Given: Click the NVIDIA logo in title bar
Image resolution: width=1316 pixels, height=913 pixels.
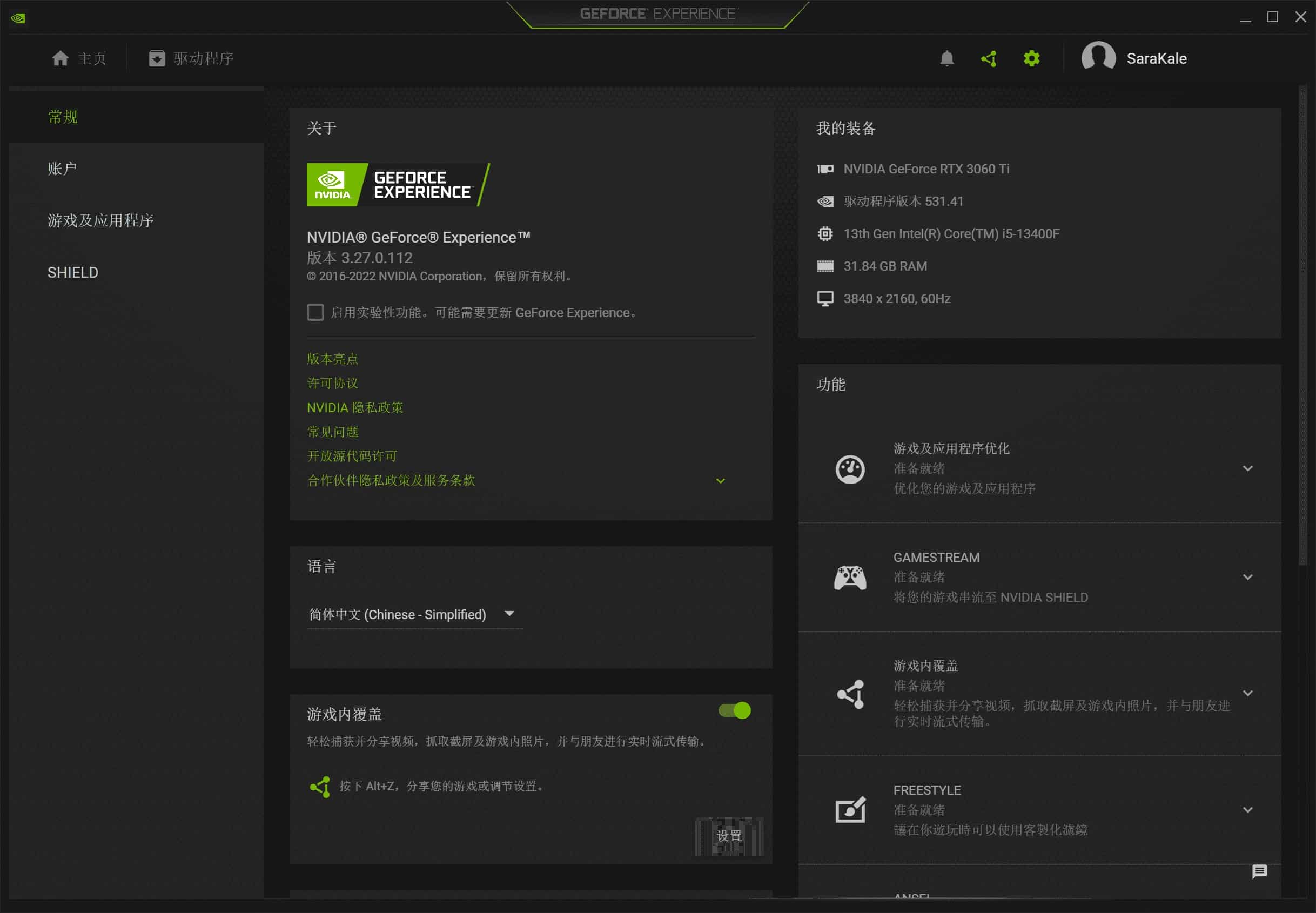Looking at the screenshot, I should 18,18.
